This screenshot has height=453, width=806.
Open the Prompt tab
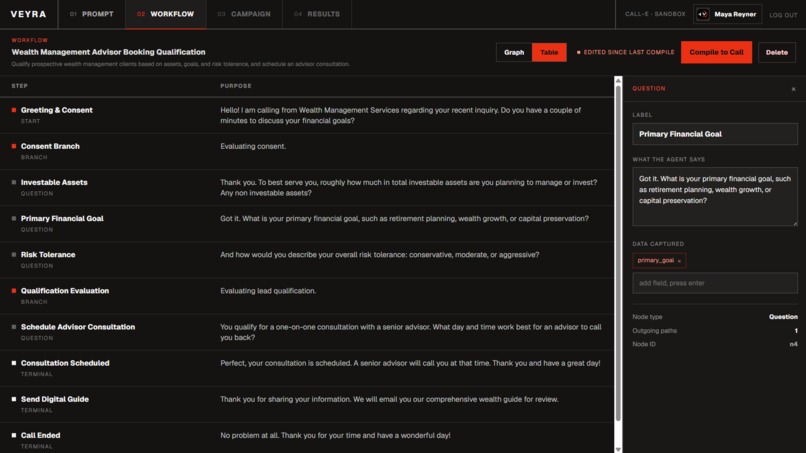coord(91,14)
